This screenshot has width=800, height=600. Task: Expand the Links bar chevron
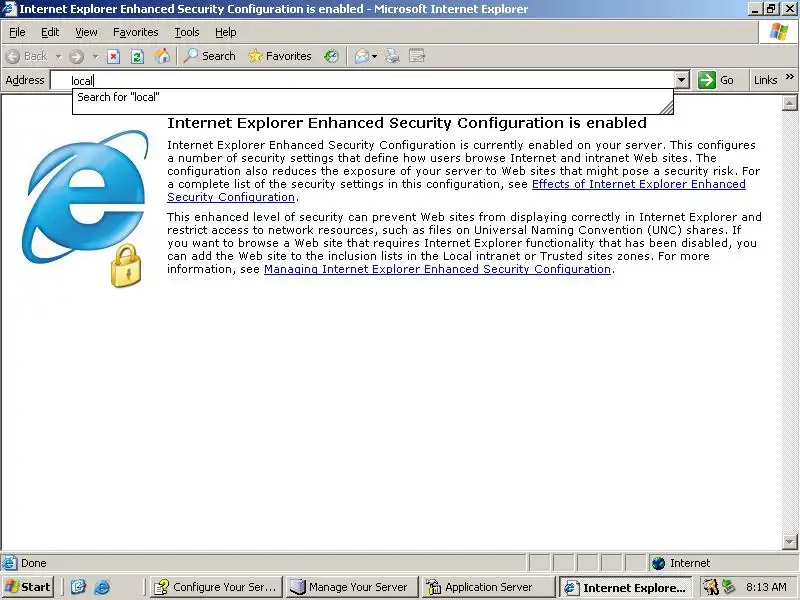click(790, 77)
